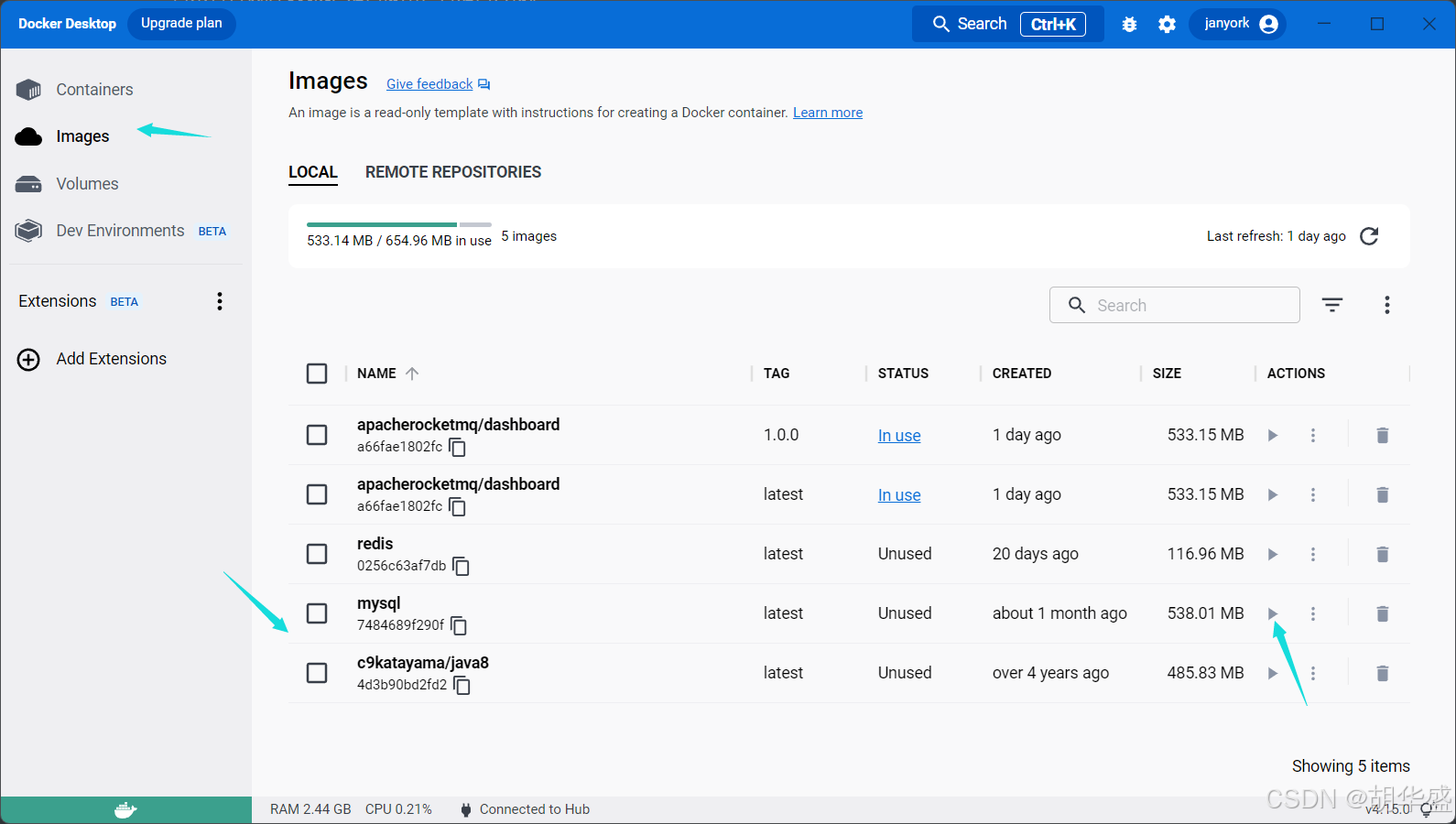The height and width of the screenshot is (824, 1456).
Task: Open the janyork account menu
Action: tap(1239, 24)
